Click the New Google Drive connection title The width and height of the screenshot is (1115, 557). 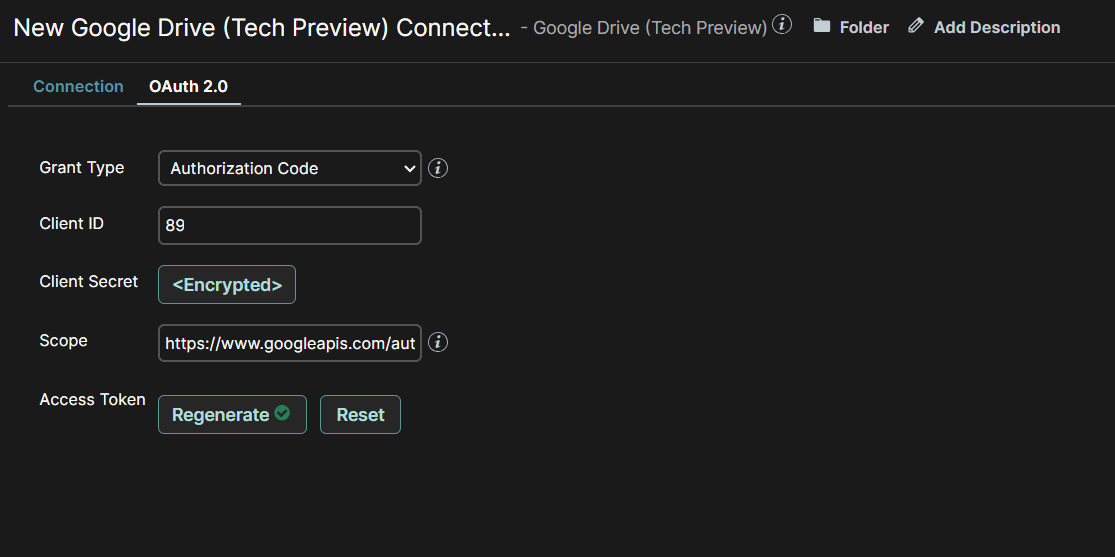click(x=262, y=27)
